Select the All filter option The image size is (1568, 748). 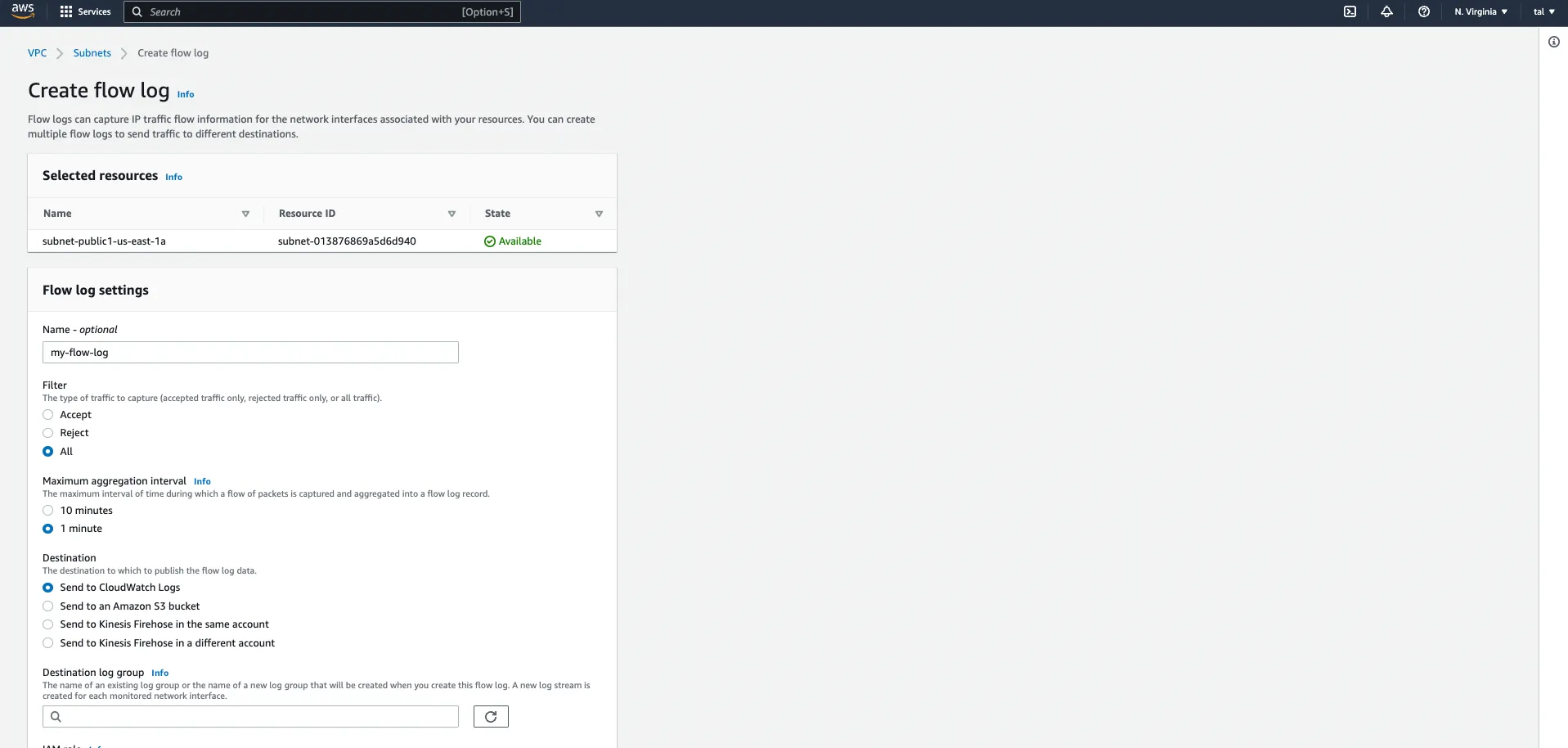click(x=48, y=452)
